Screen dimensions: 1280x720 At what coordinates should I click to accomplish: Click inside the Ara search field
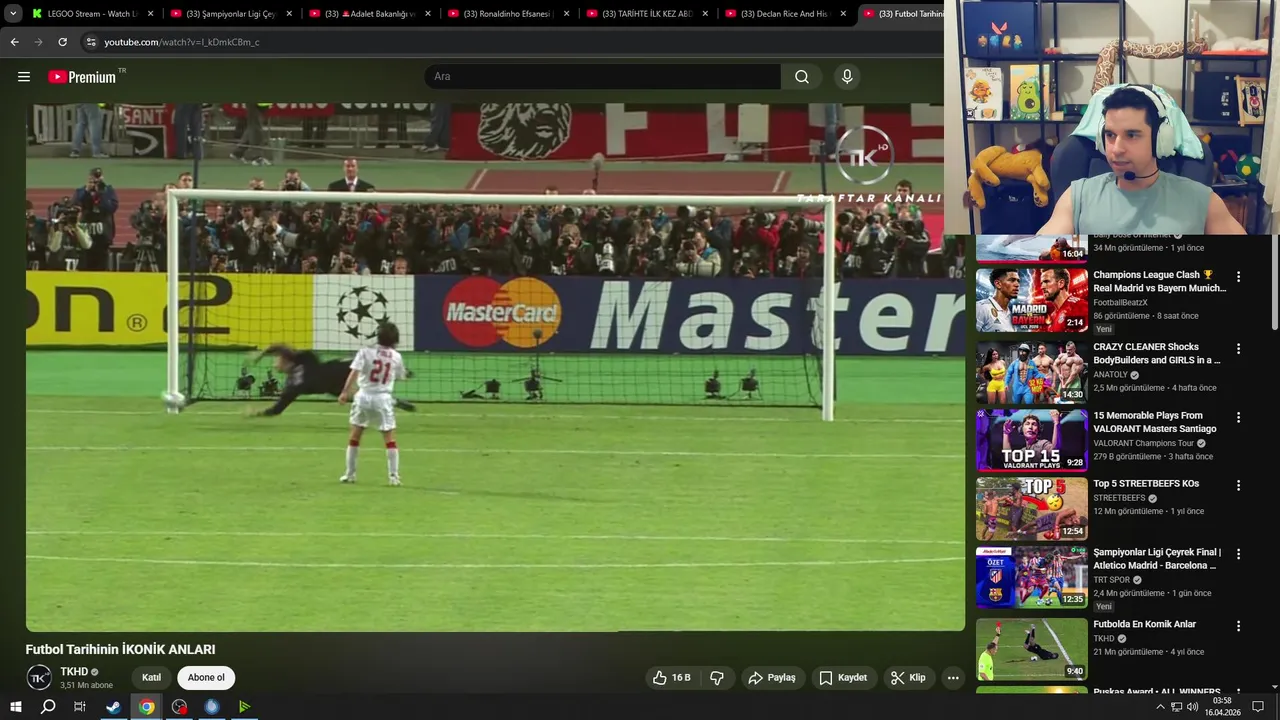pos(602,77)
